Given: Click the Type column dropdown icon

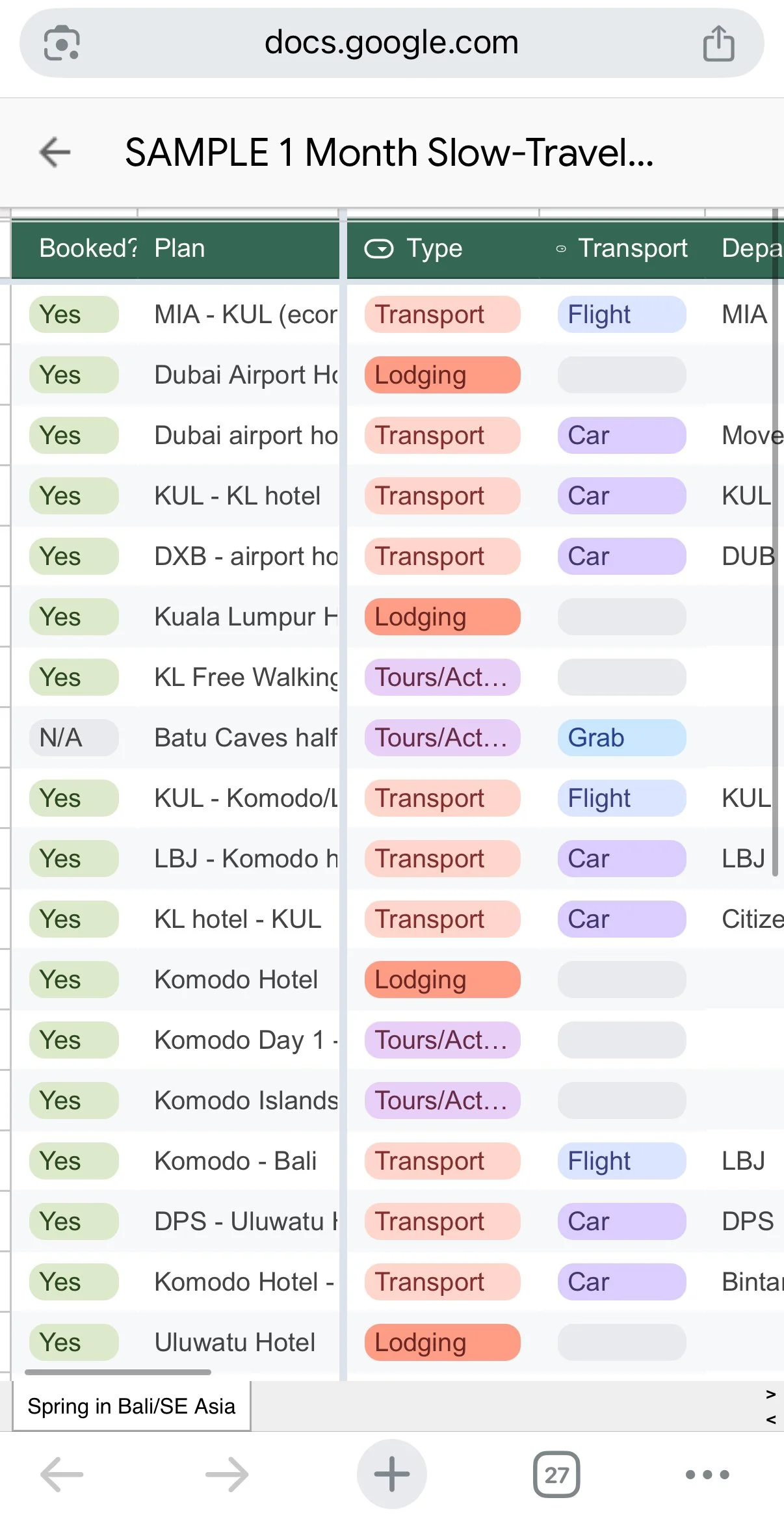Looking at the screenshot, I should point(379,248).
